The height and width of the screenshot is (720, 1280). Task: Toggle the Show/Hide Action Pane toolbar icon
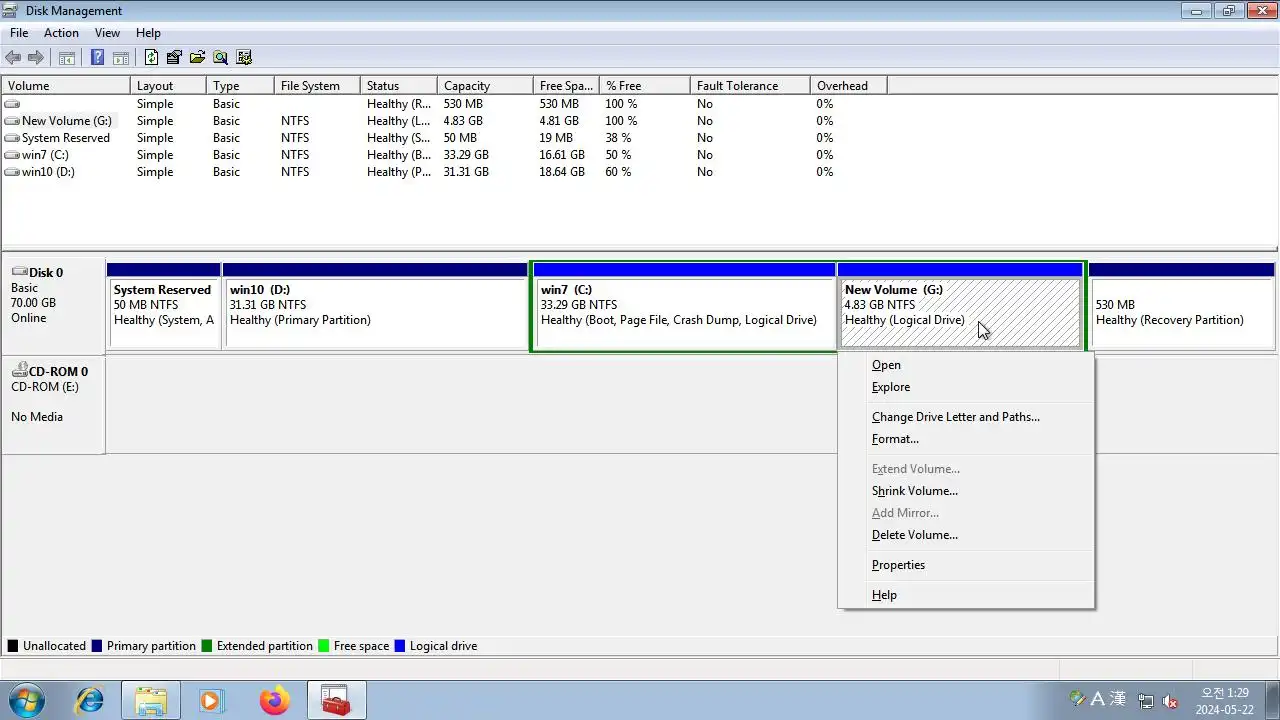[x=120, y=58]
